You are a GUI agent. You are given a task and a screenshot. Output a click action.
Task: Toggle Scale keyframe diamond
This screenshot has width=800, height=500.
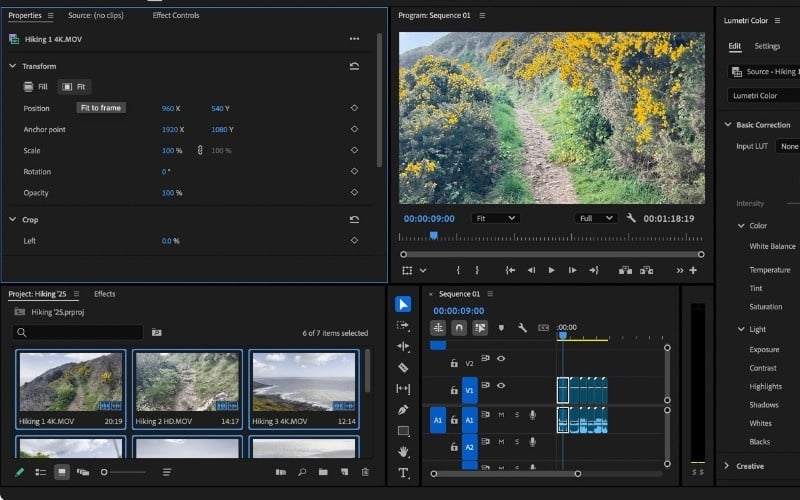coord(354,151)
